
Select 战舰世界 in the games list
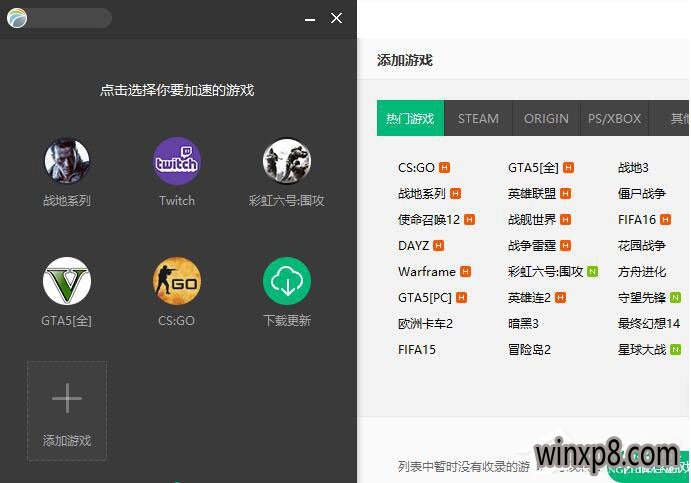(532, 219)
